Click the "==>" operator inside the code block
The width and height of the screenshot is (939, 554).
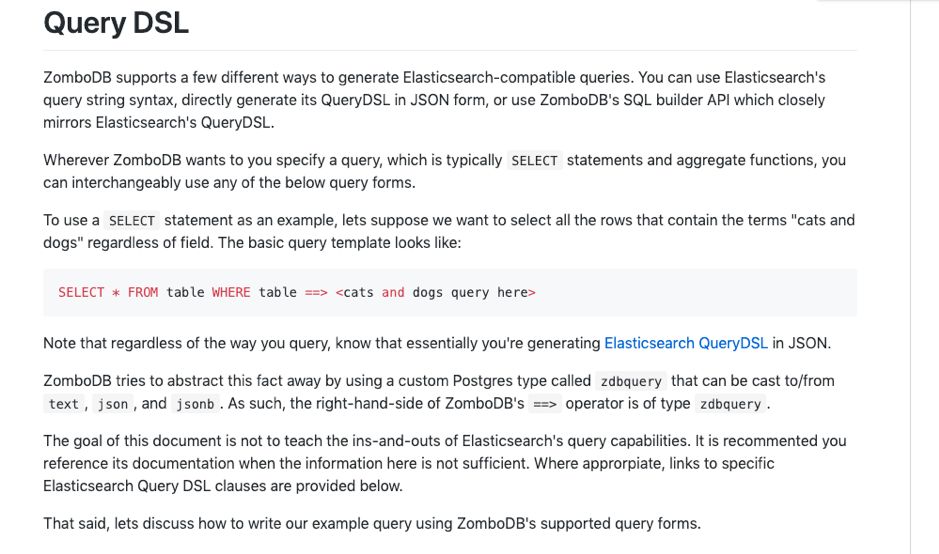point(317,292)
